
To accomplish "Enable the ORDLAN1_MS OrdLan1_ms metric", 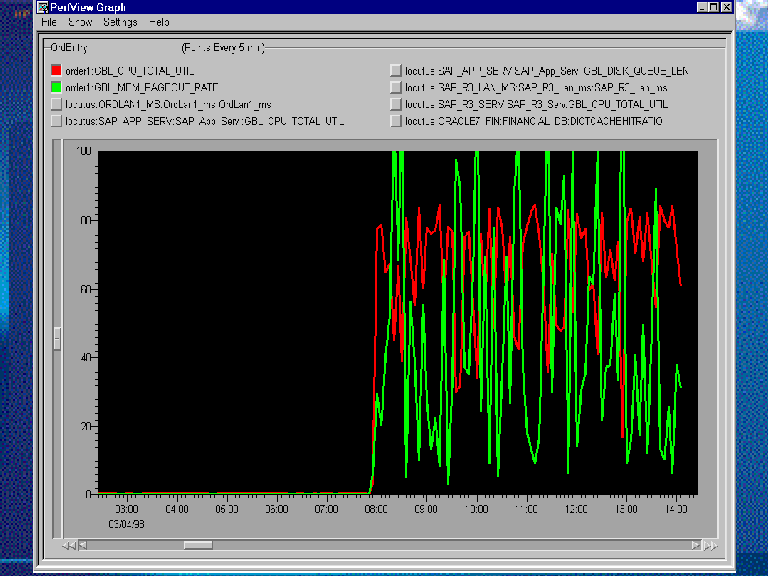I will click(56, 104).
